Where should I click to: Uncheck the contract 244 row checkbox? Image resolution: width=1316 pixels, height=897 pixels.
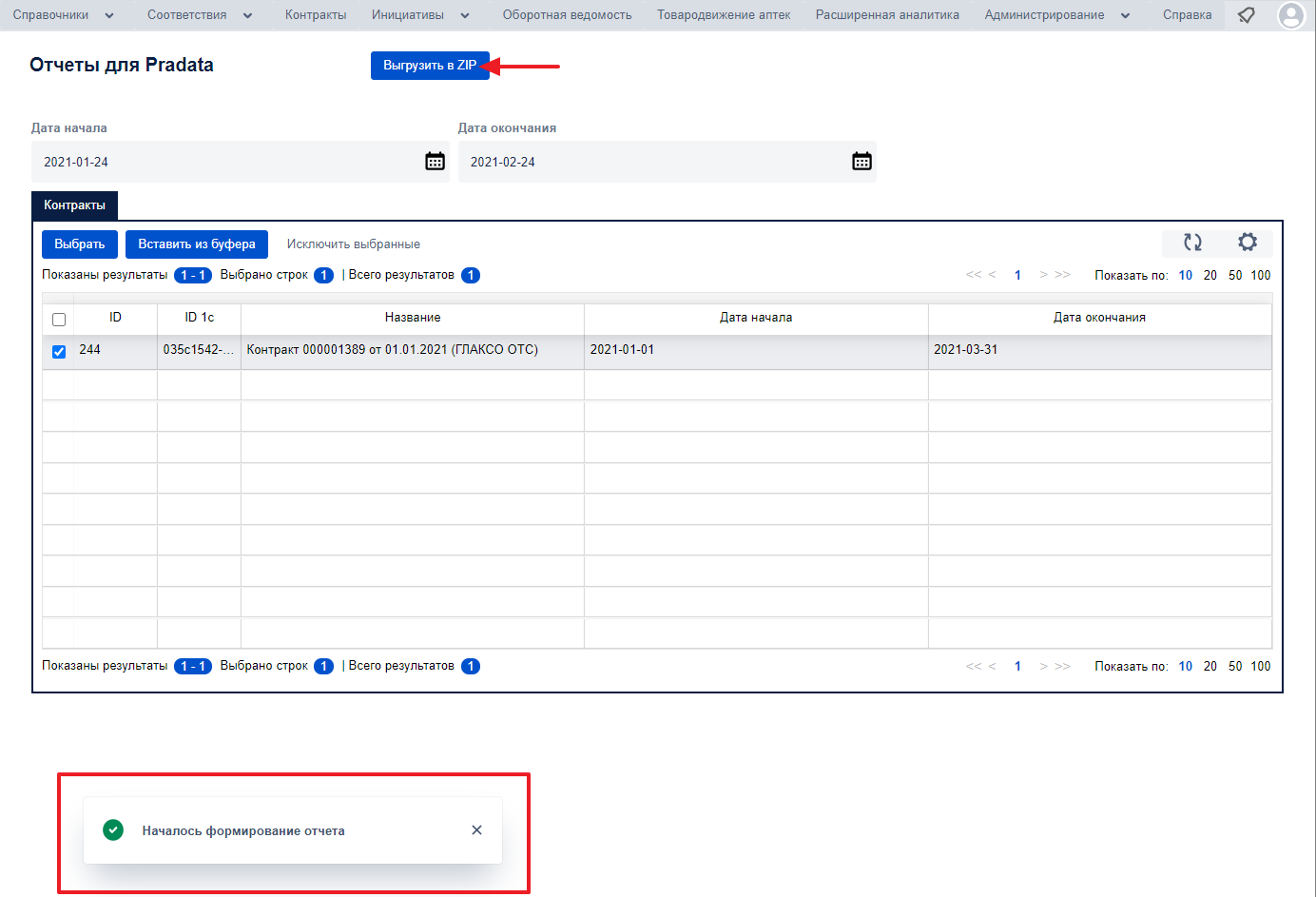pyautogui.click(x=59, y=352)
